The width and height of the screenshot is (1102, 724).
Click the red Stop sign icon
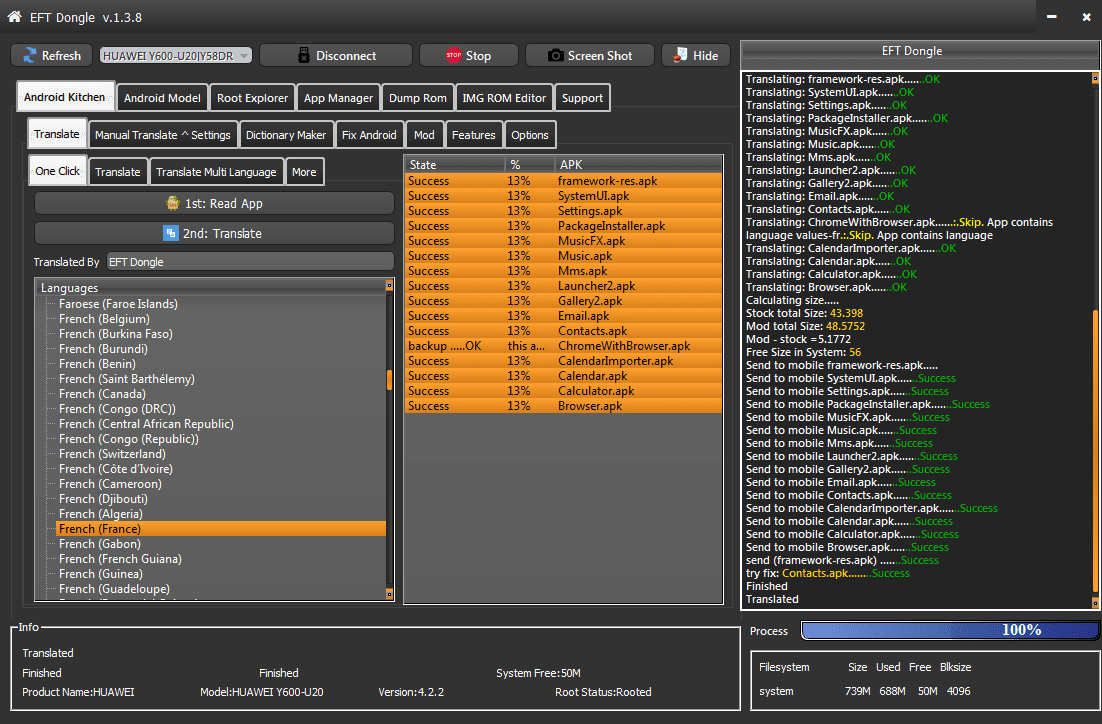pos(453,55)
